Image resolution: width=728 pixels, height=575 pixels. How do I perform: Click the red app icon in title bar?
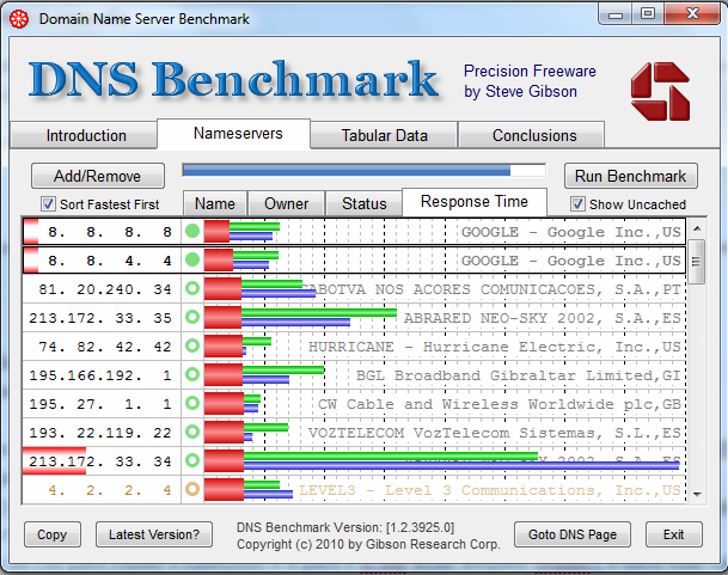(x=19, y=20)
